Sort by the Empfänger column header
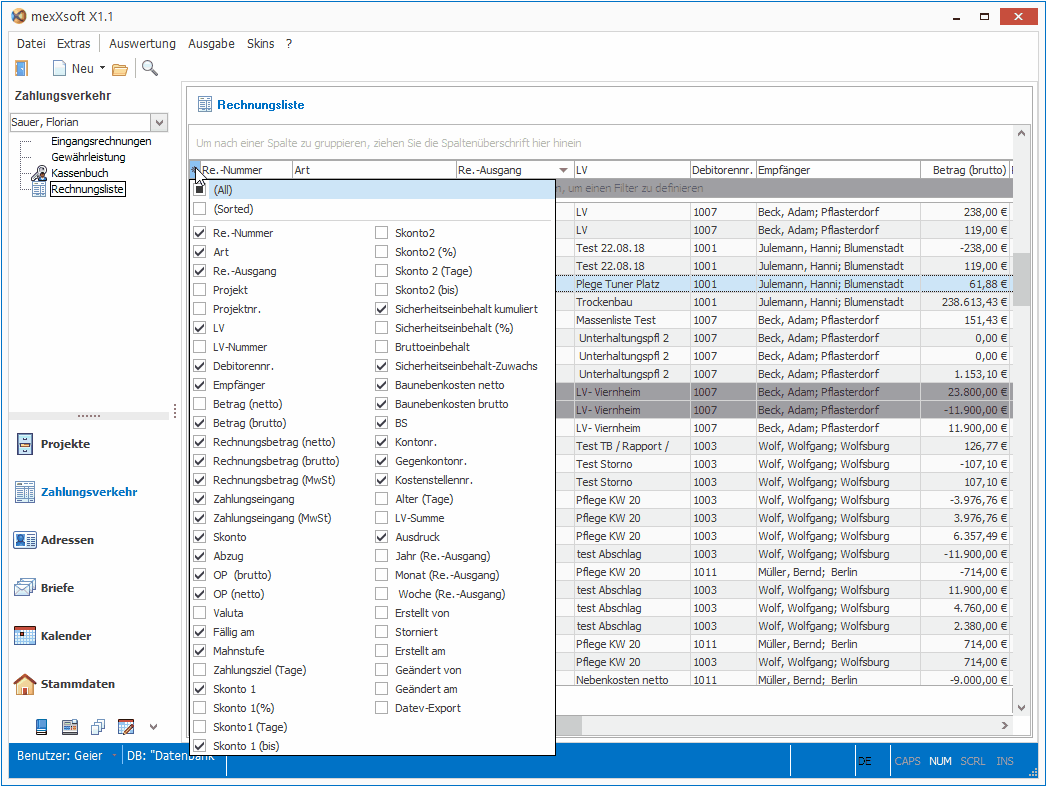The image size is (1047, 786). pyautogui.click(x=838, y=170)
